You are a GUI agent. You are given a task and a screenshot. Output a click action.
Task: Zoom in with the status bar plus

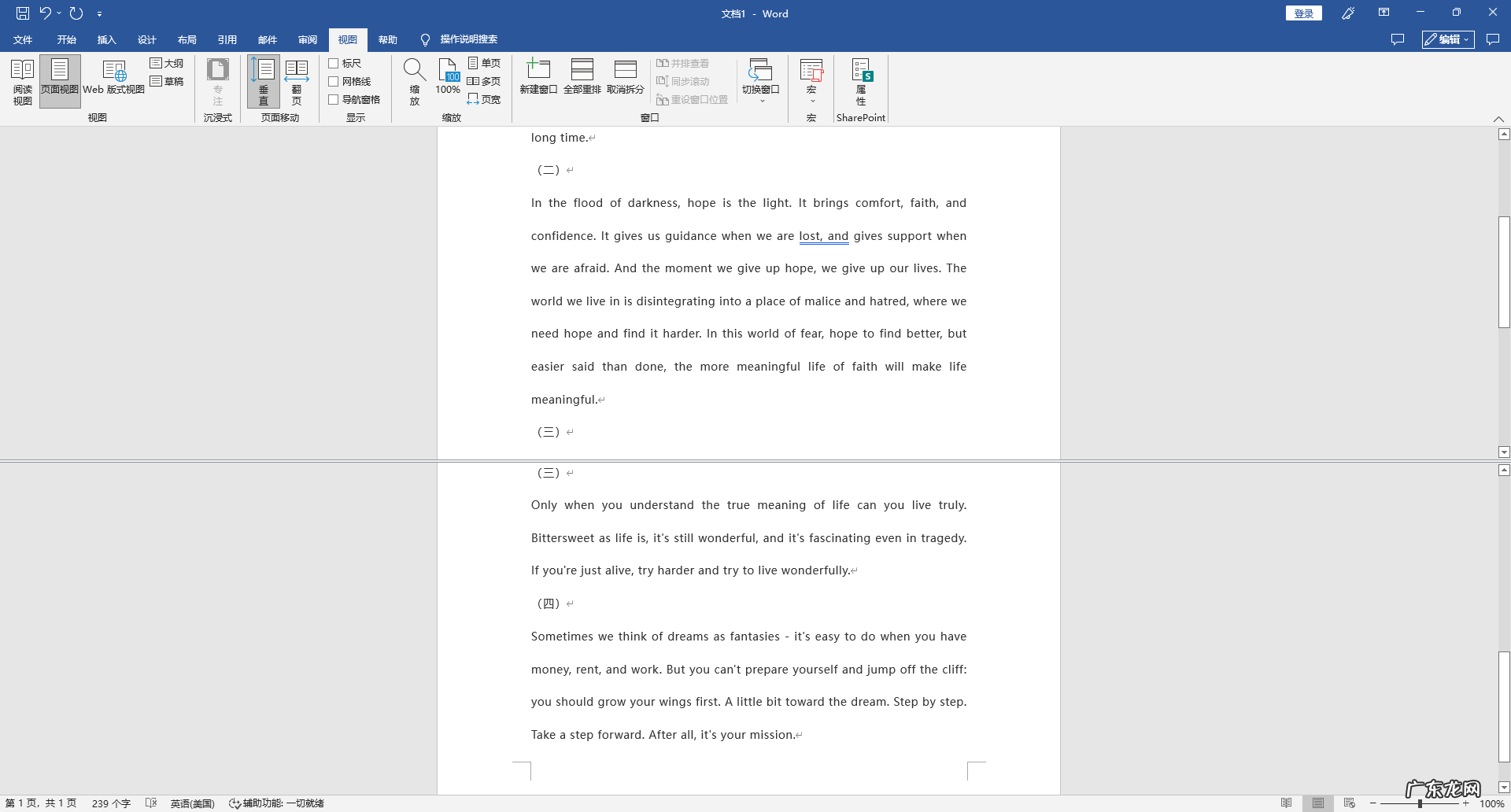tap(1466, 803)
